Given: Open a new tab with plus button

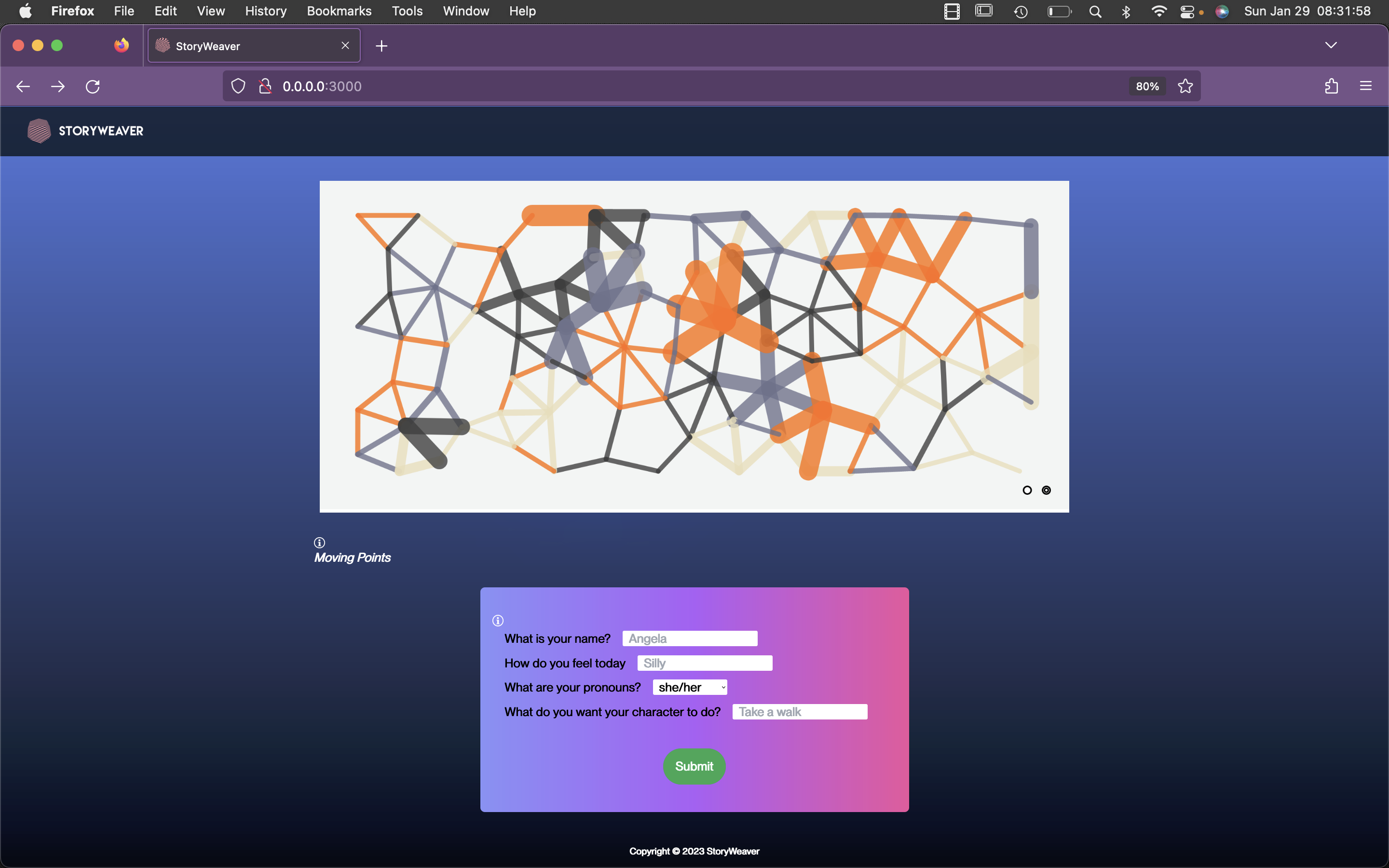Looking at the screenshot, I should 381,46.
